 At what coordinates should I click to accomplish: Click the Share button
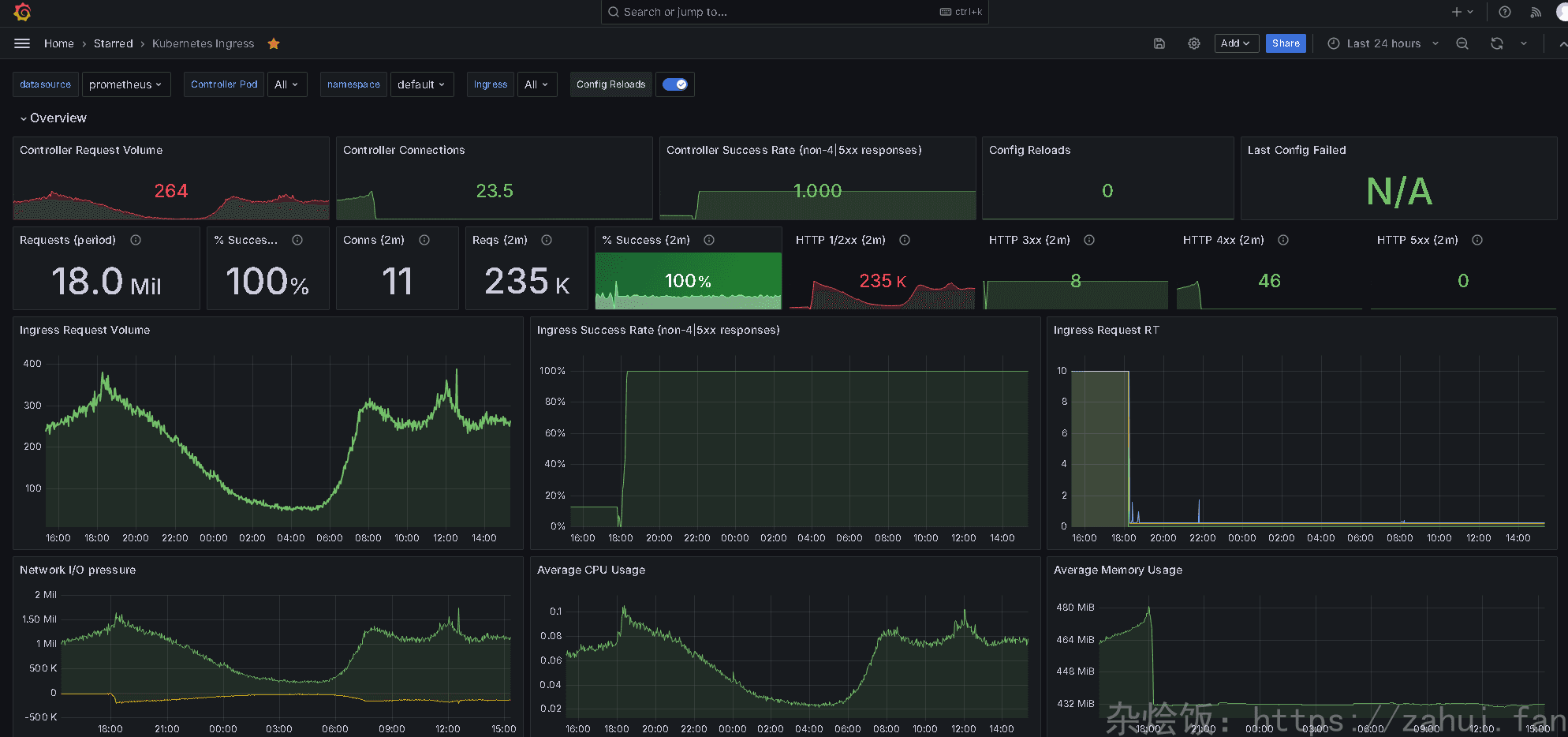[1285, 43]
